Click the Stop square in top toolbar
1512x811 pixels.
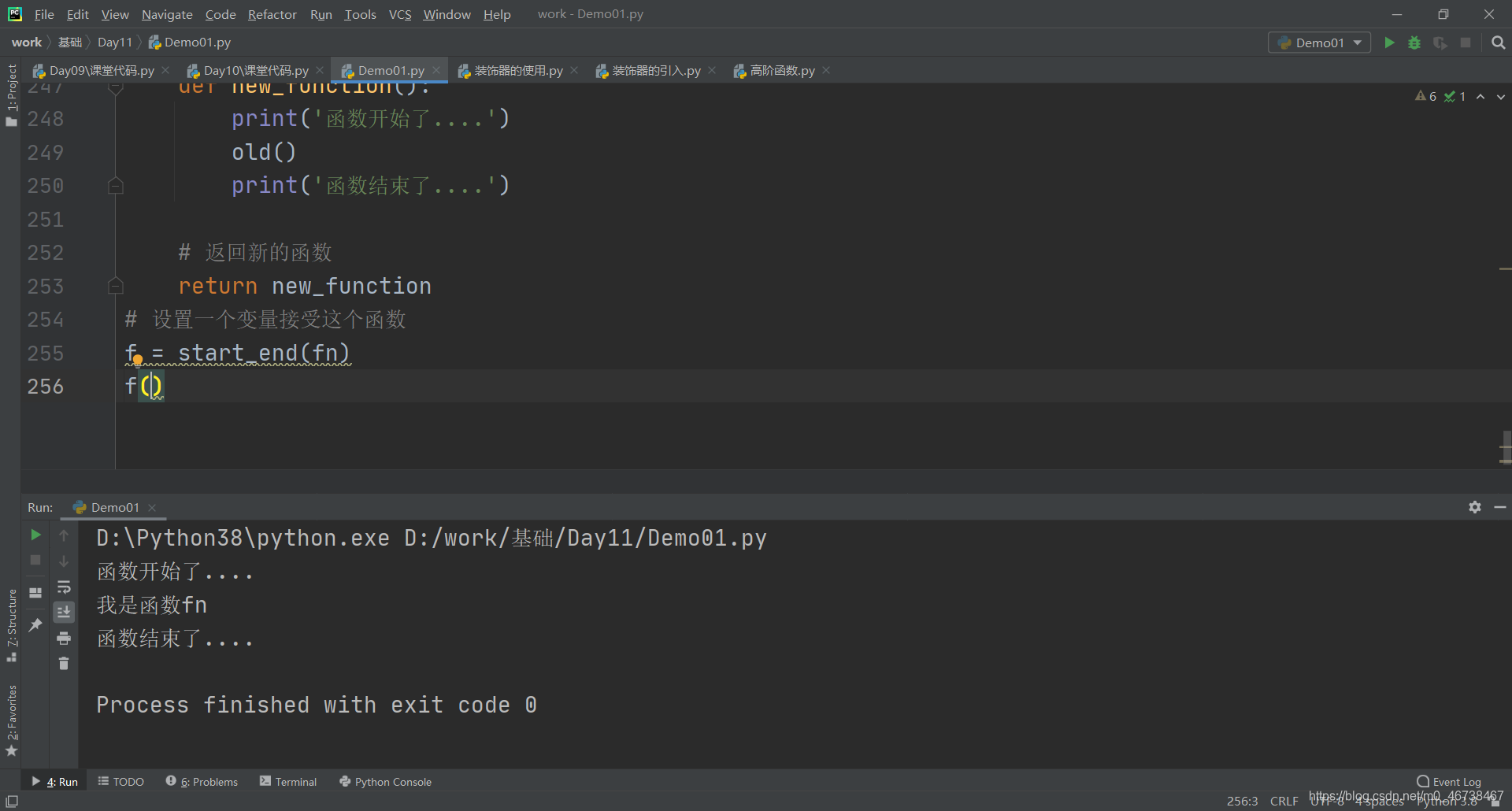tap(1466, 43)
